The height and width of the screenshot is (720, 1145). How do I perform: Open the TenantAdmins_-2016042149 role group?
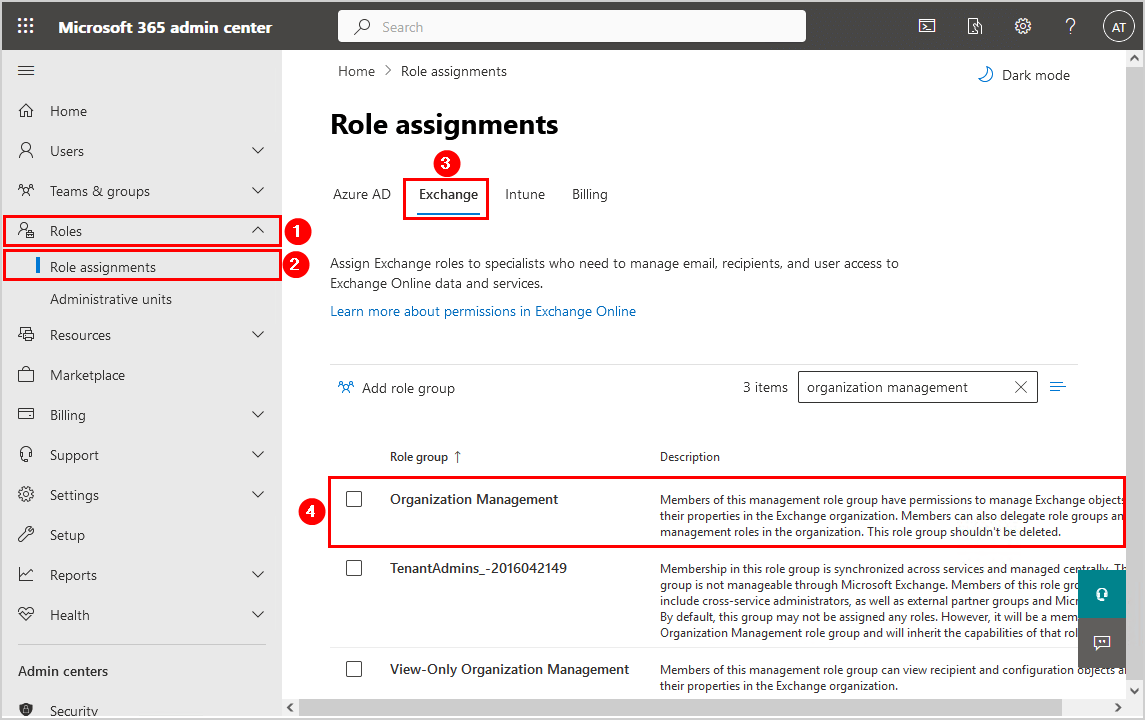[478, 568]
